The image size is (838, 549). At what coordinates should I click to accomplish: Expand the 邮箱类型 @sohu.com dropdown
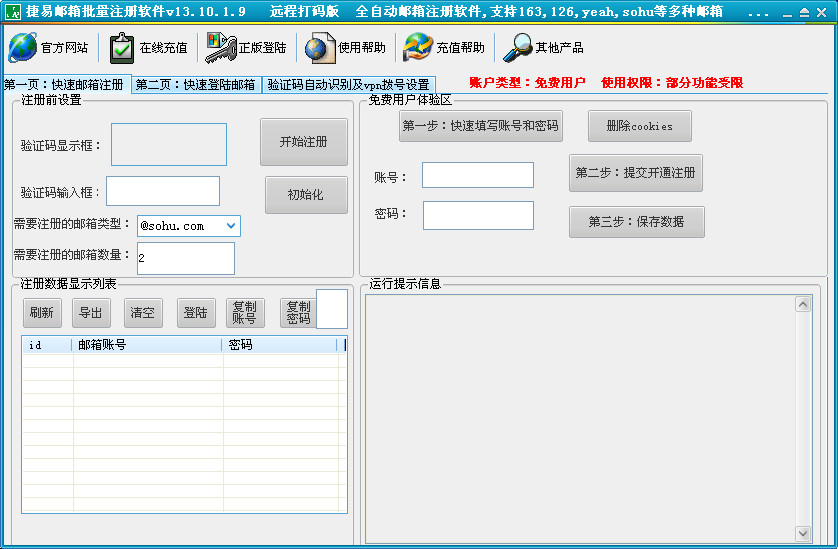point(231,226)
